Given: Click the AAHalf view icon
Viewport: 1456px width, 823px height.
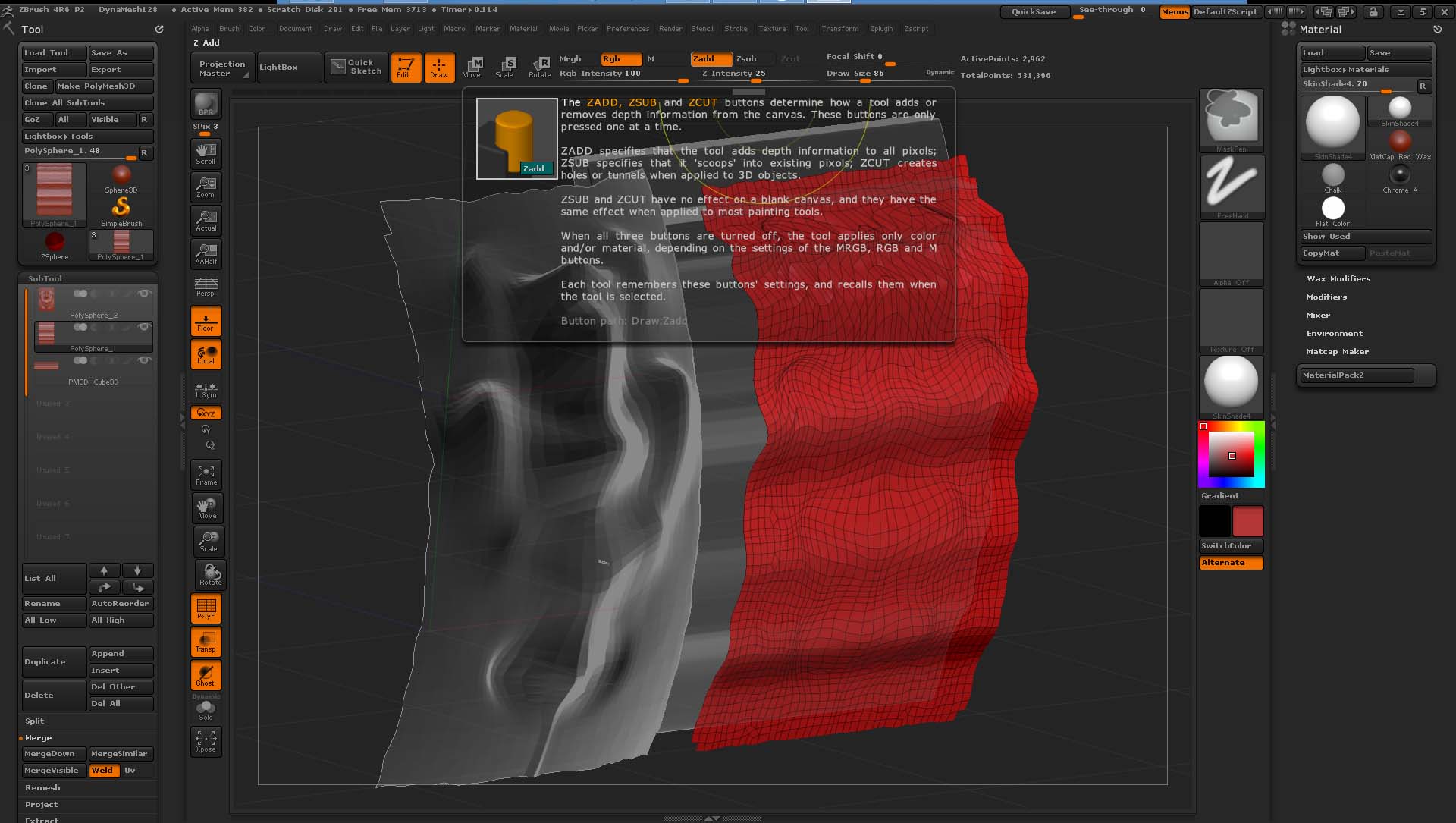Looking at the screenshot, I should pos(206,253).
